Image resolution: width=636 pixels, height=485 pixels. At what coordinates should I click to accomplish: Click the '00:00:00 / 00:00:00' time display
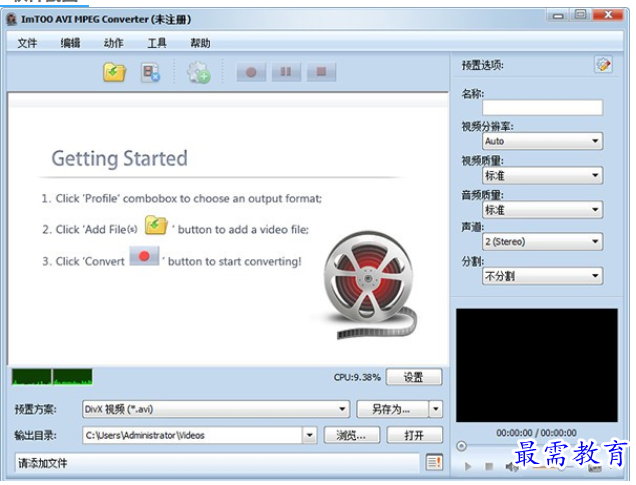(536, 433)
